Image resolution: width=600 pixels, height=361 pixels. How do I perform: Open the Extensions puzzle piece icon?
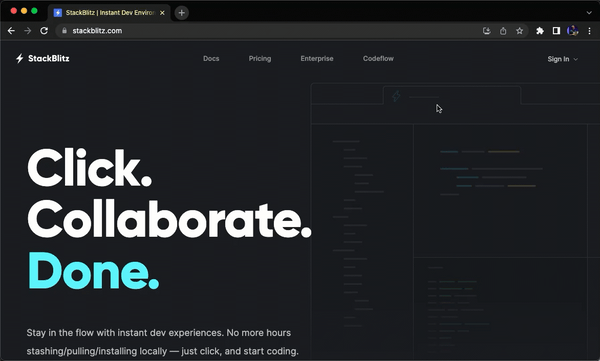click(x=540, y=31)
